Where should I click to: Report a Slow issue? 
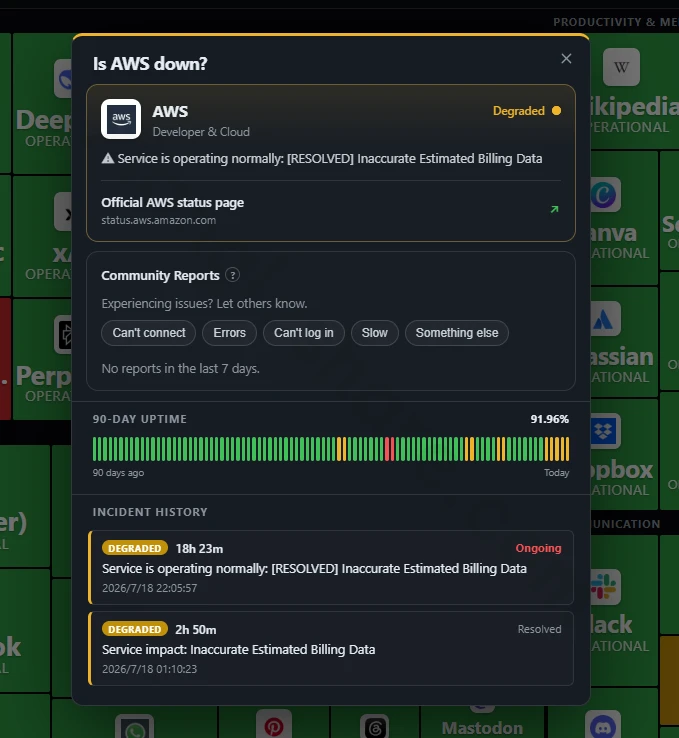click(375, 333)
